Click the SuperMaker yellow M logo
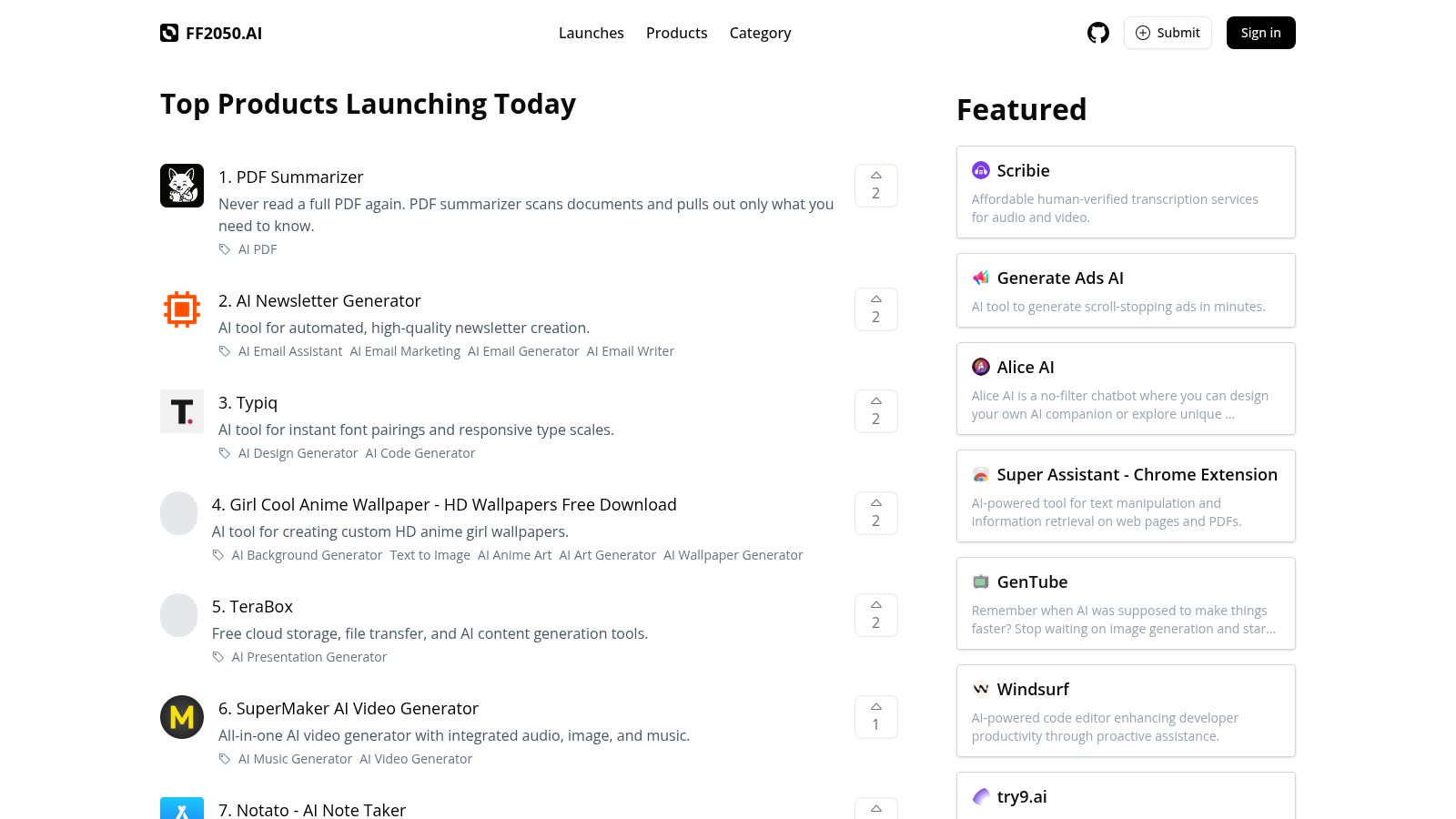Screen dimensions: 1456x819 [182, 717]
